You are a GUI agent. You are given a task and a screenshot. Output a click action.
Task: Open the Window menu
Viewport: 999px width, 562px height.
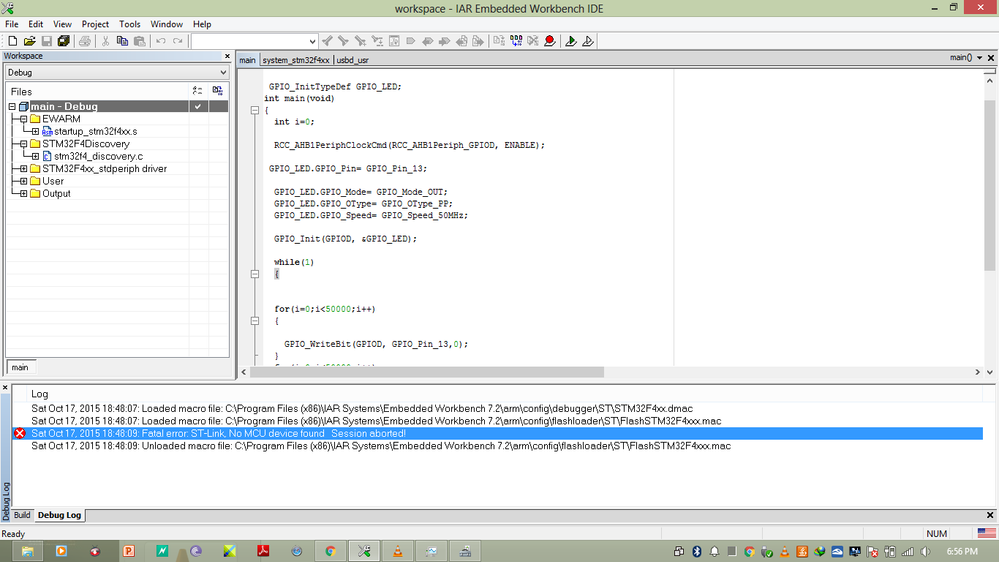(x=166, y=24)
